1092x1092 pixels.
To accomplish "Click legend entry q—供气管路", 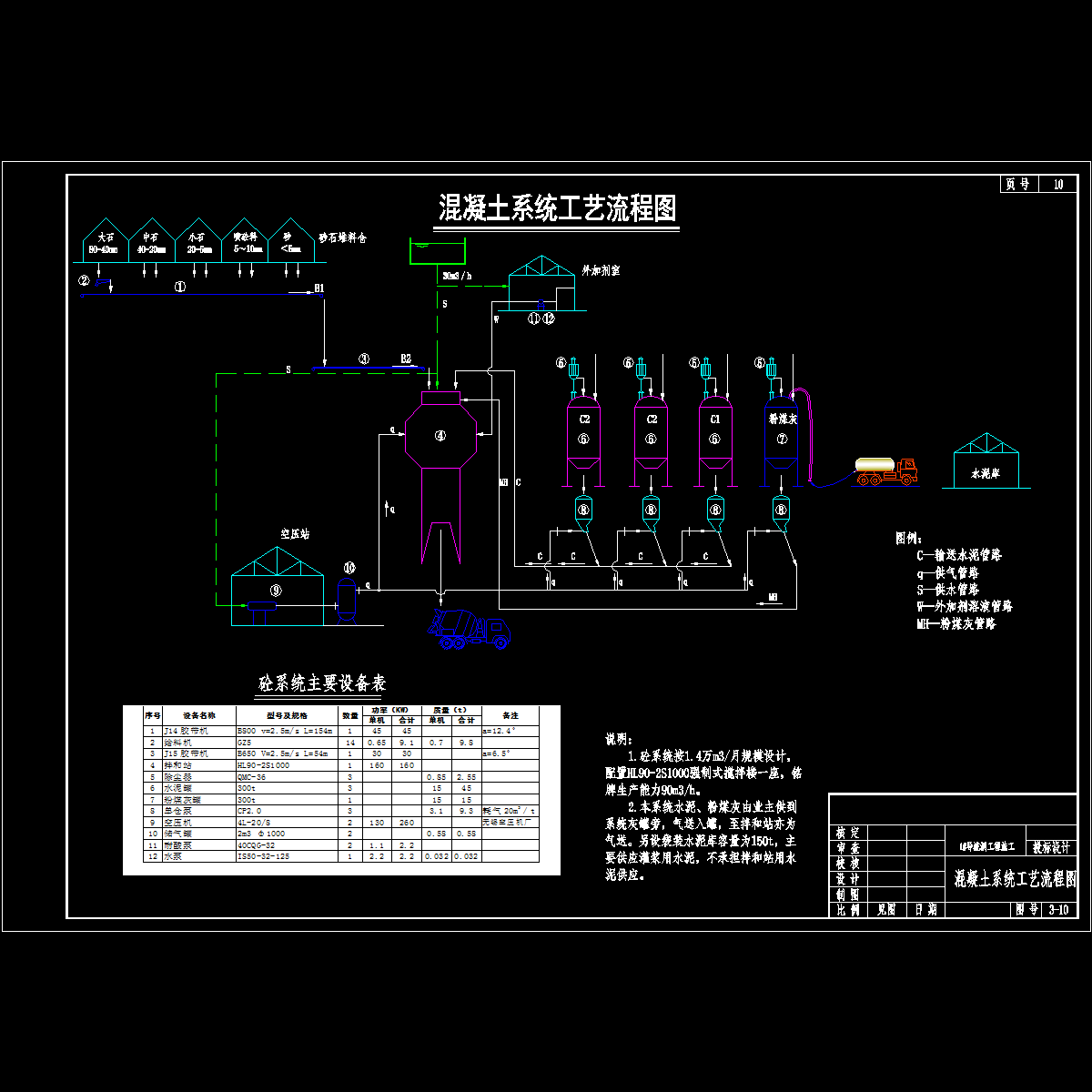I will (948, 573).
